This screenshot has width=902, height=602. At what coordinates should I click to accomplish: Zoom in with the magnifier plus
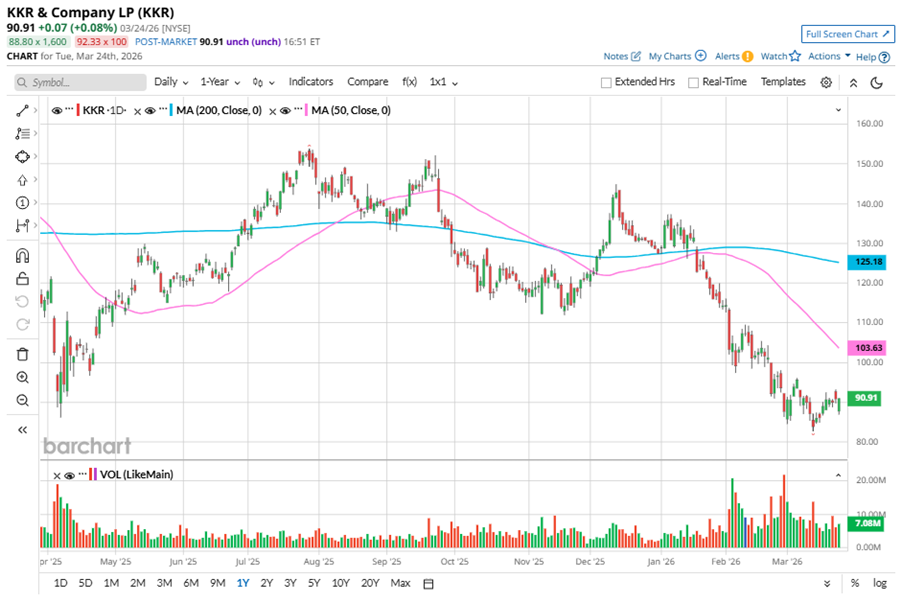click(x=22, y=378)
